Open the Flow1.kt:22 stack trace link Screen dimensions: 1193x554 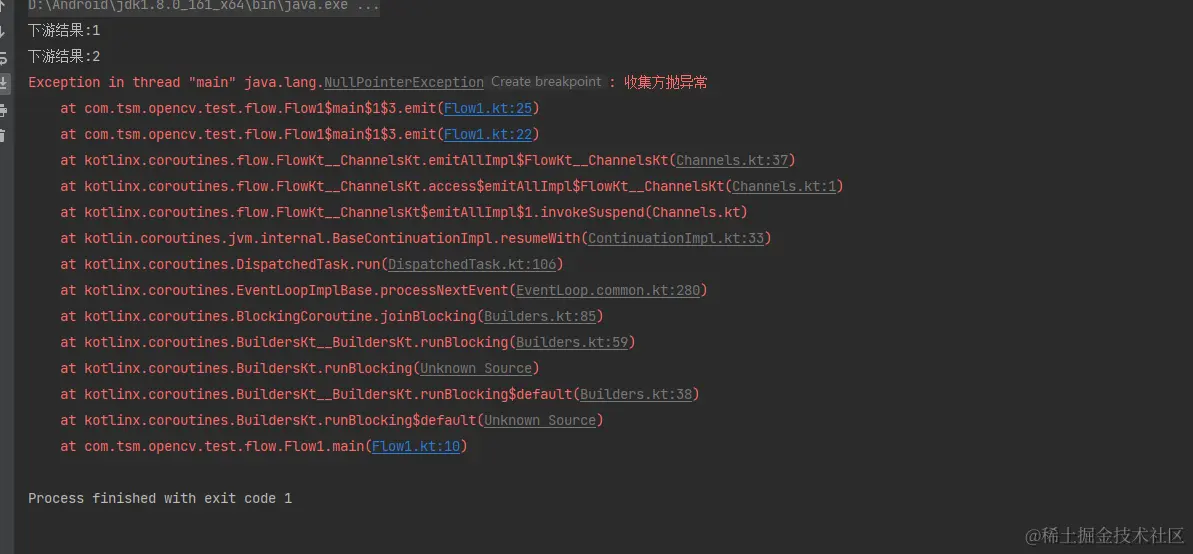488,134
